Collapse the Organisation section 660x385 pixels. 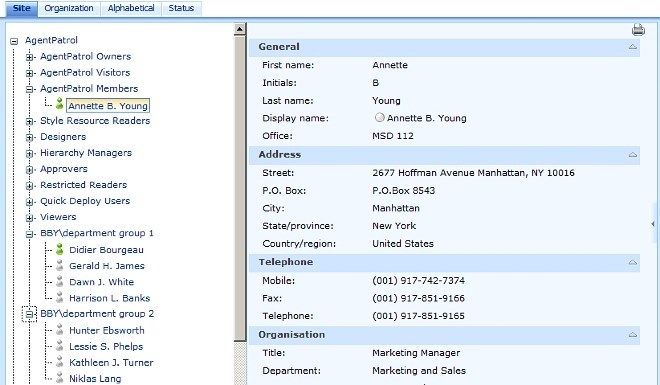pyautogui.click(x=633, y=335)
